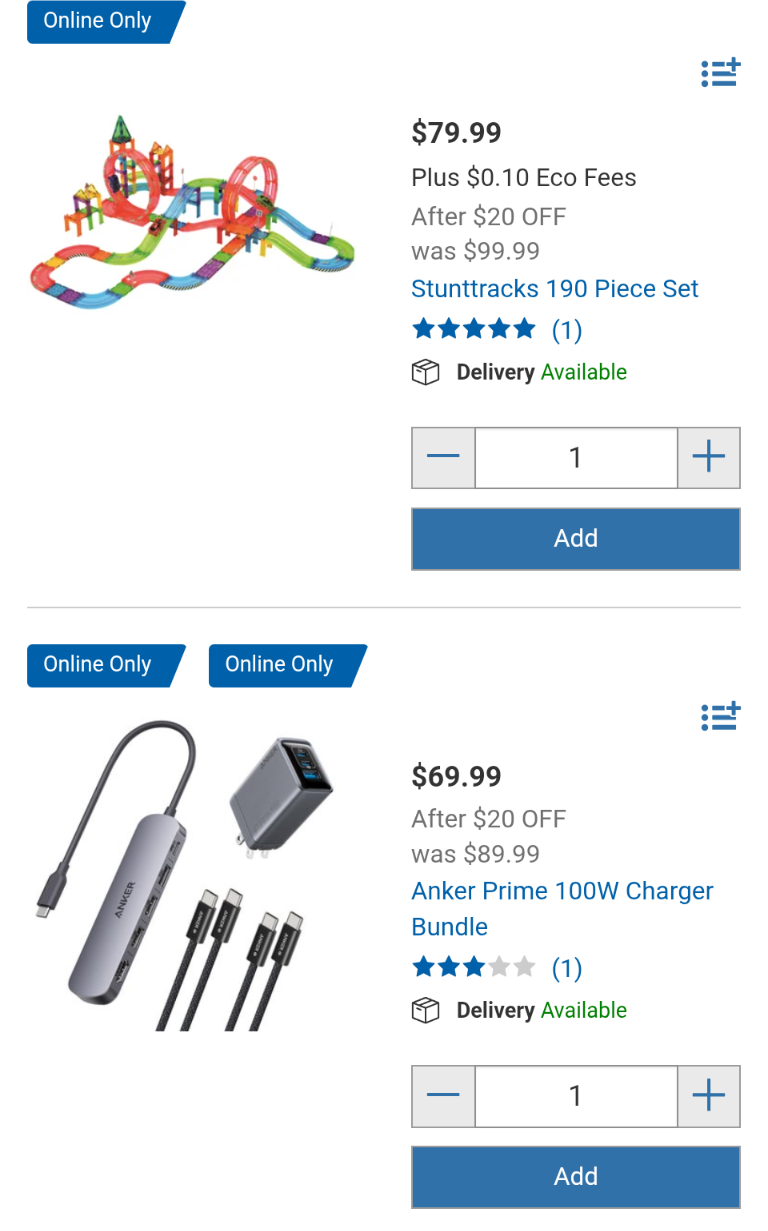The height and width of the screenshot is (1231, 768).
Task: Open Anker Prime 100W Charger Bundle link
Action: tap(562, 909)
